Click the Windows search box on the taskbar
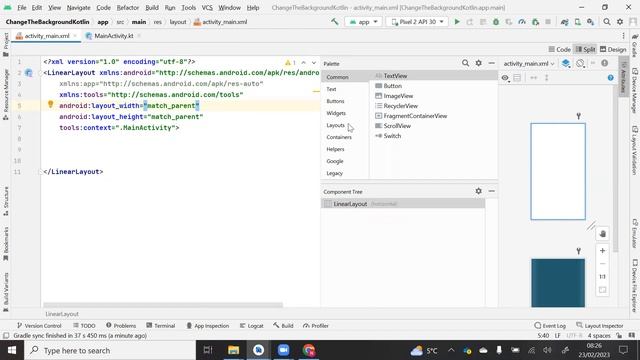The image size is (640, 360). pos(110,350)
